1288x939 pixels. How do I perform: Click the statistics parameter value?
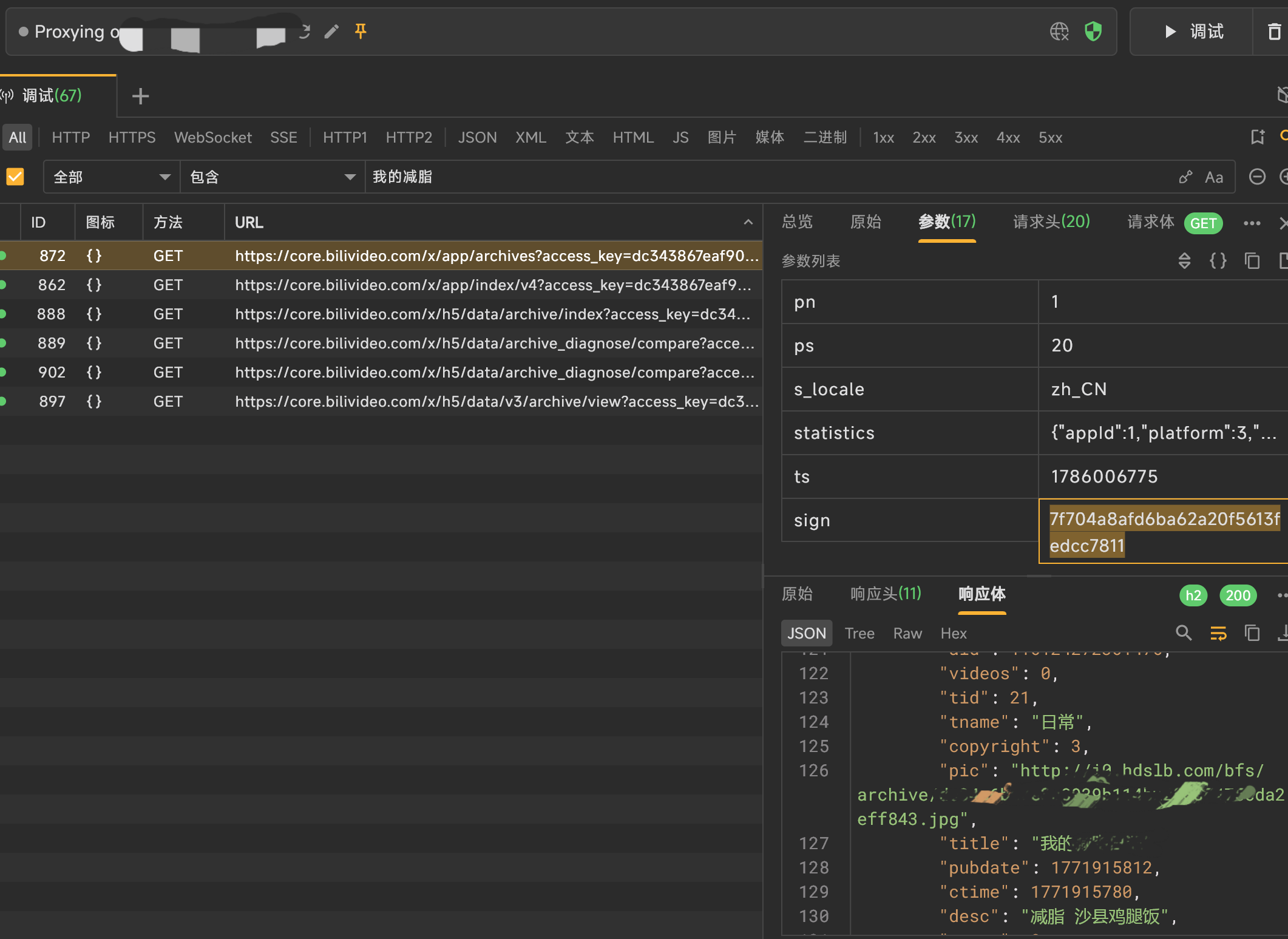click(1163, 433)
